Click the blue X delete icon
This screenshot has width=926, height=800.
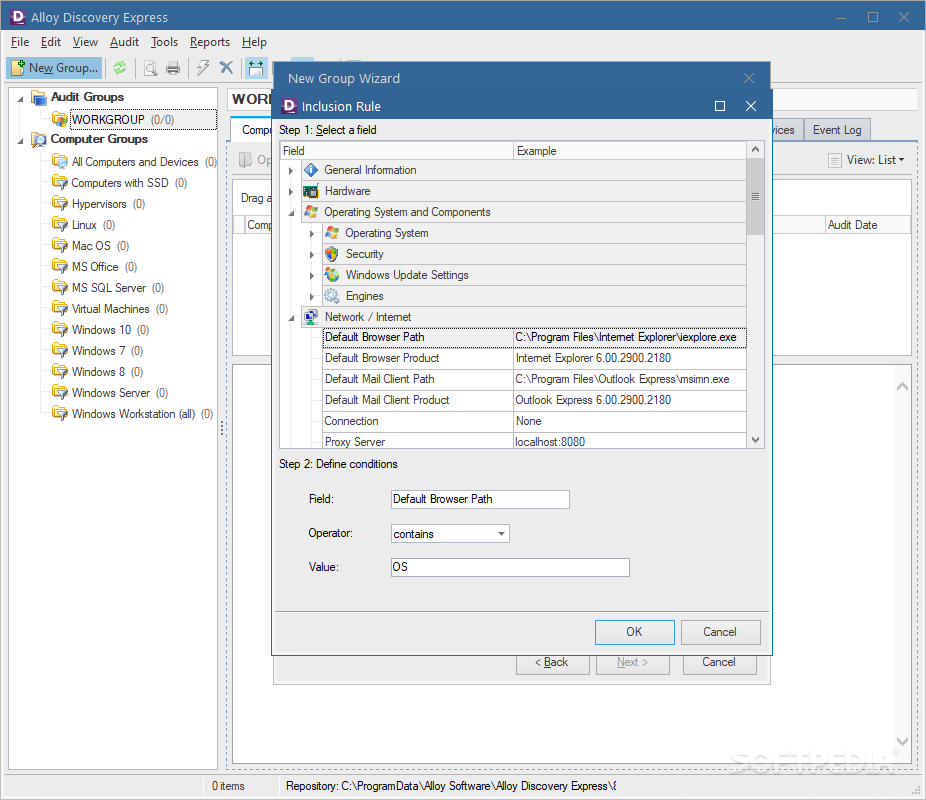click(x=226, y=68)
